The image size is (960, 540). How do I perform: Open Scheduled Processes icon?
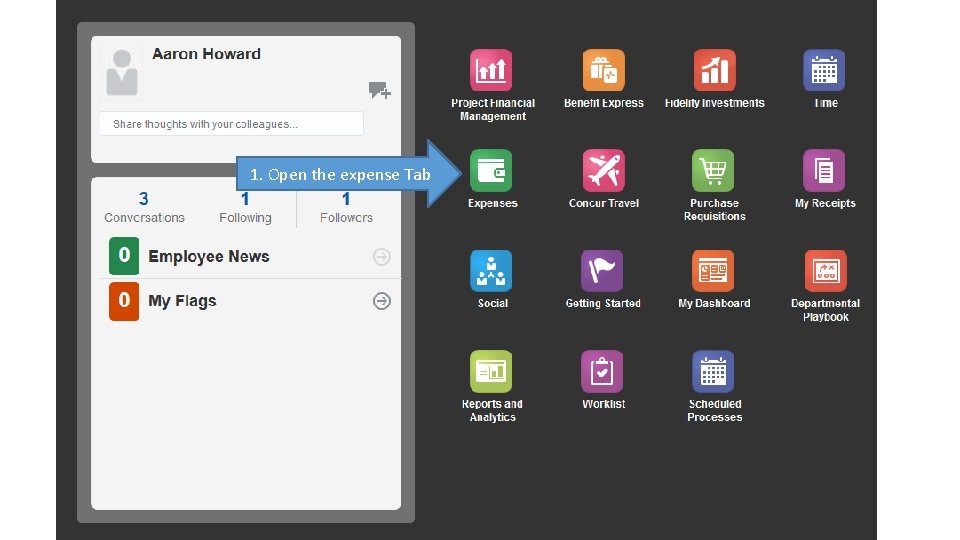point(713,371)
